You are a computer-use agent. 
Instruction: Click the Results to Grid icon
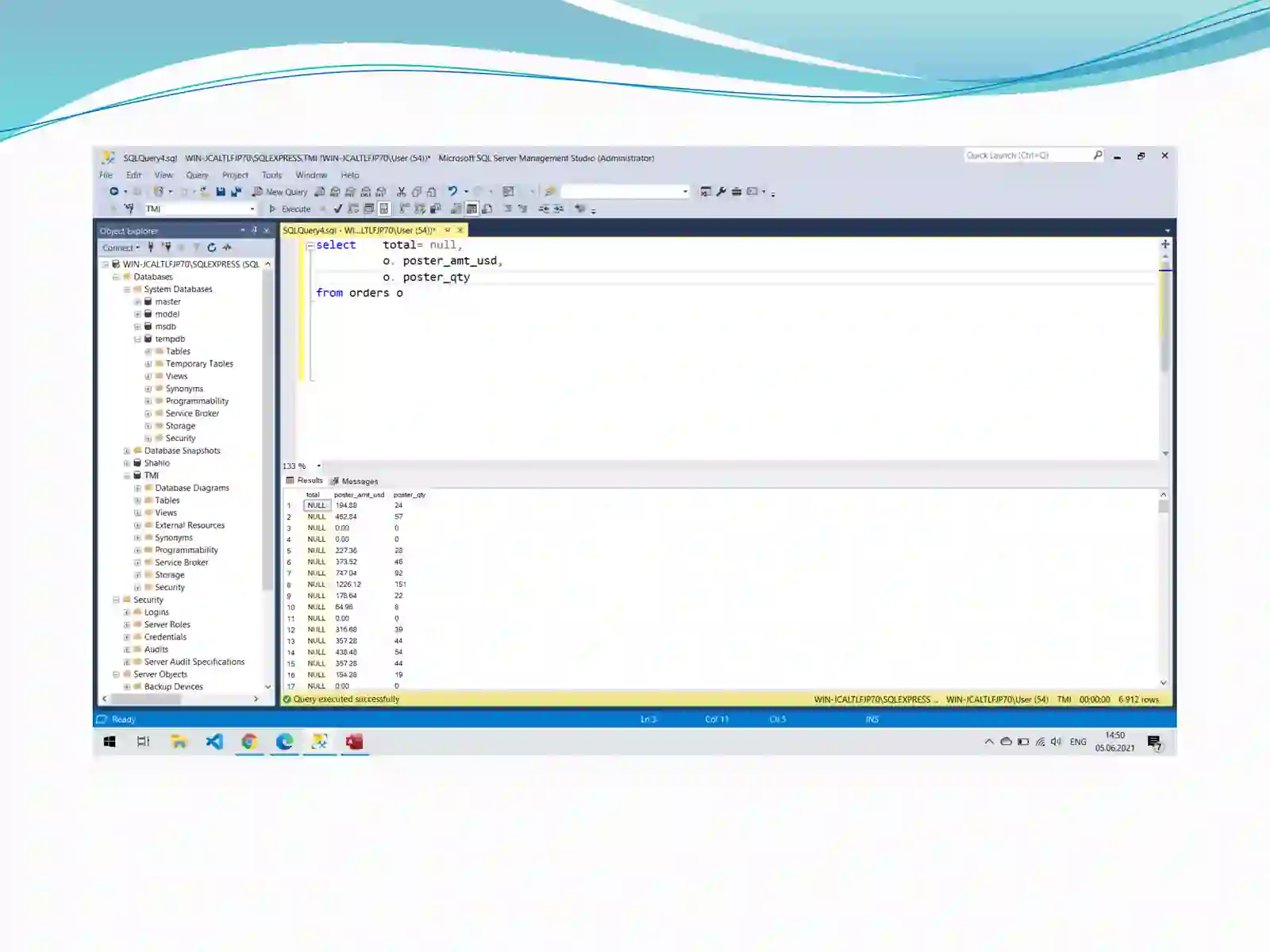(x=472, y=209)
